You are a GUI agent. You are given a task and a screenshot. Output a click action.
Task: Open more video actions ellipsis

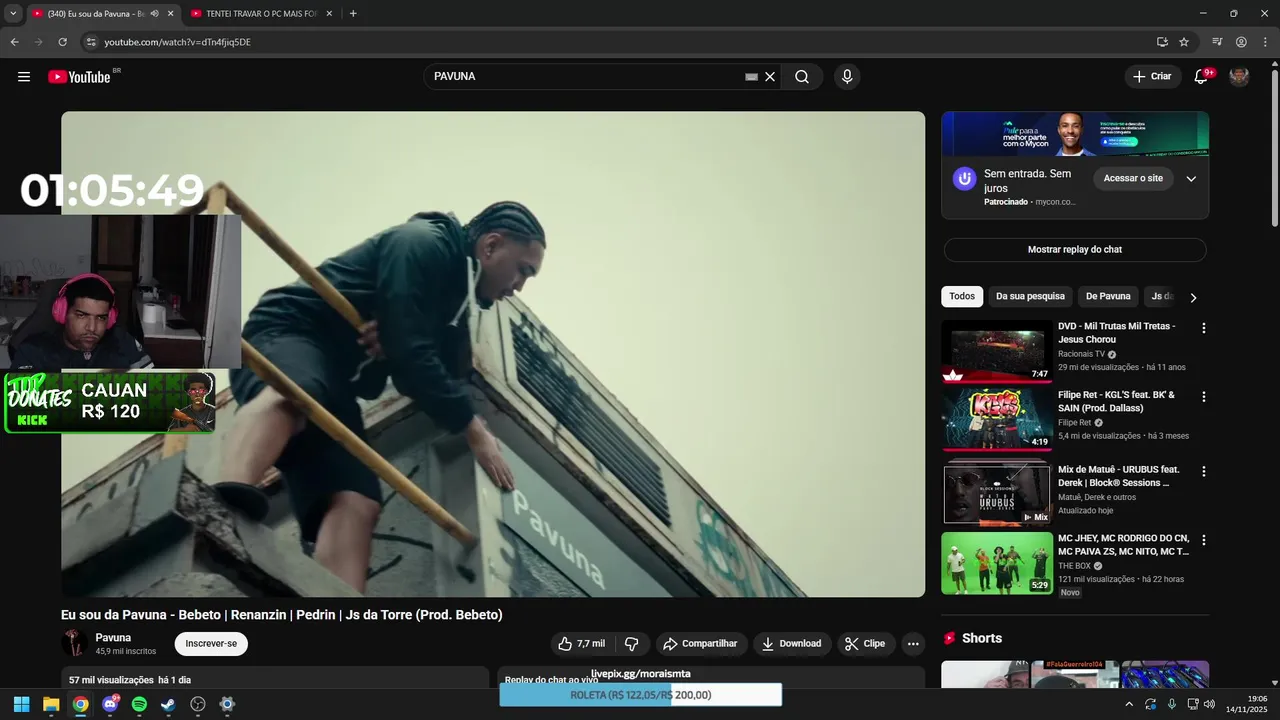[x=913, y=644]
